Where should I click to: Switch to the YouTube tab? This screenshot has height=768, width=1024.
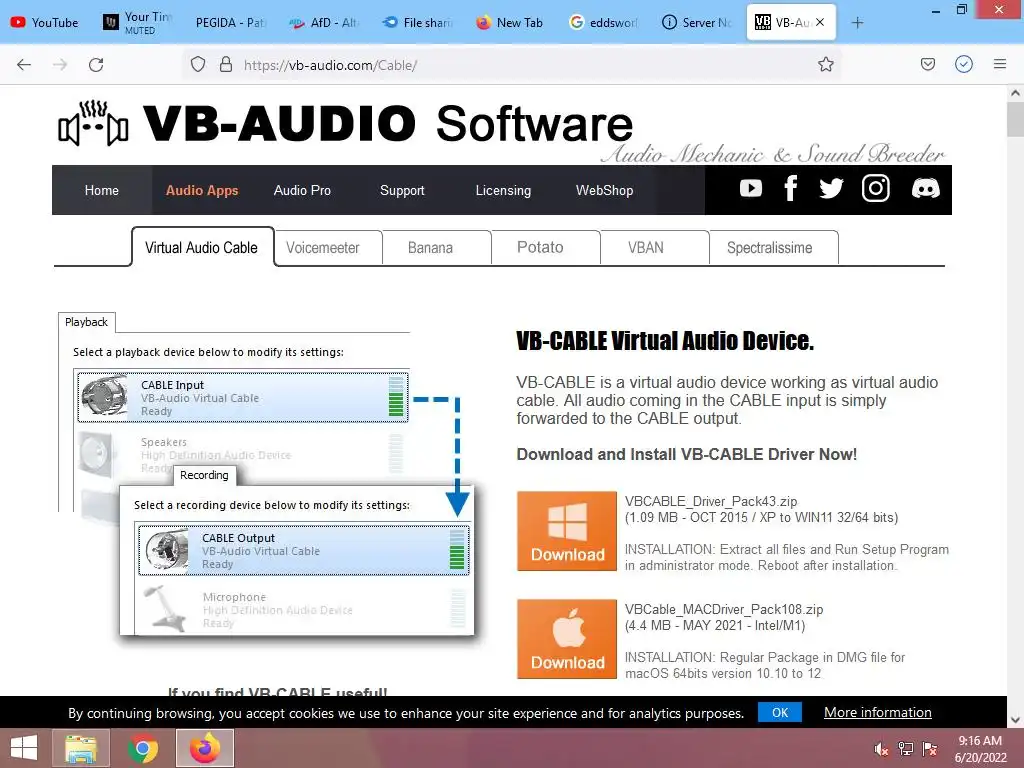tap(45, 22)
